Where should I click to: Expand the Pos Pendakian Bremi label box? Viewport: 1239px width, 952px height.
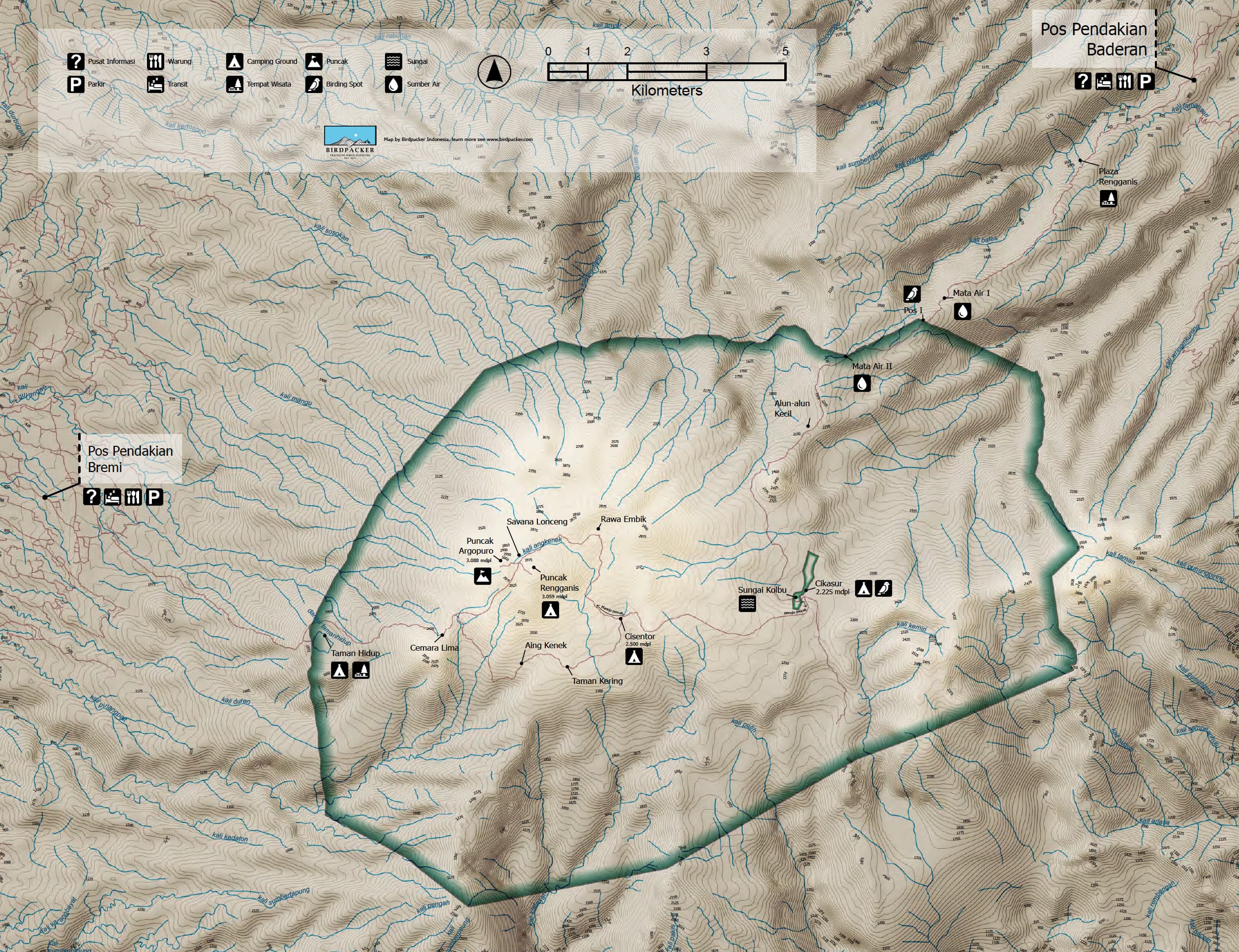click(x=130, y=458)
